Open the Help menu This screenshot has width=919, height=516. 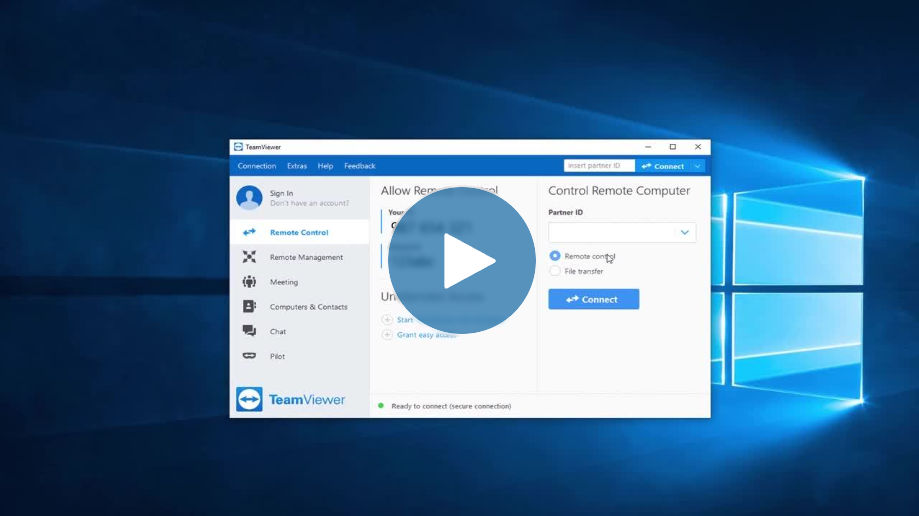(325, 166)
